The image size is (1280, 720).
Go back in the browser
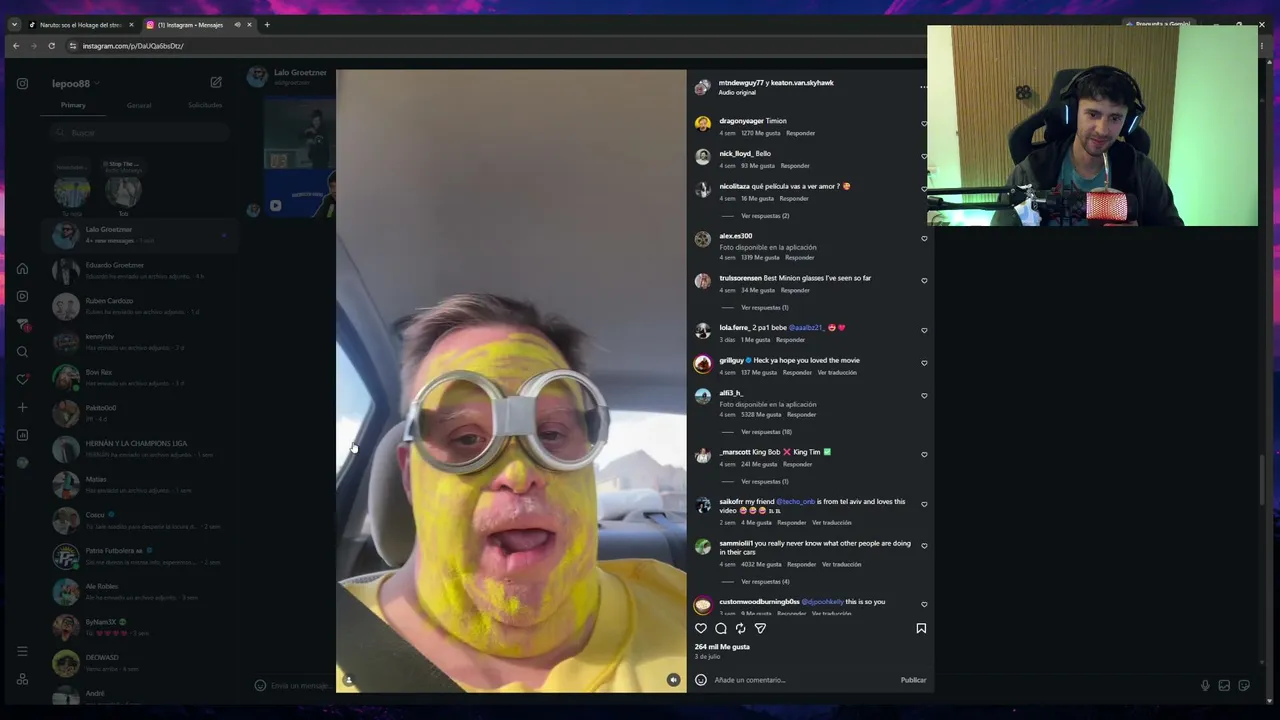click(x=16, y=46)
